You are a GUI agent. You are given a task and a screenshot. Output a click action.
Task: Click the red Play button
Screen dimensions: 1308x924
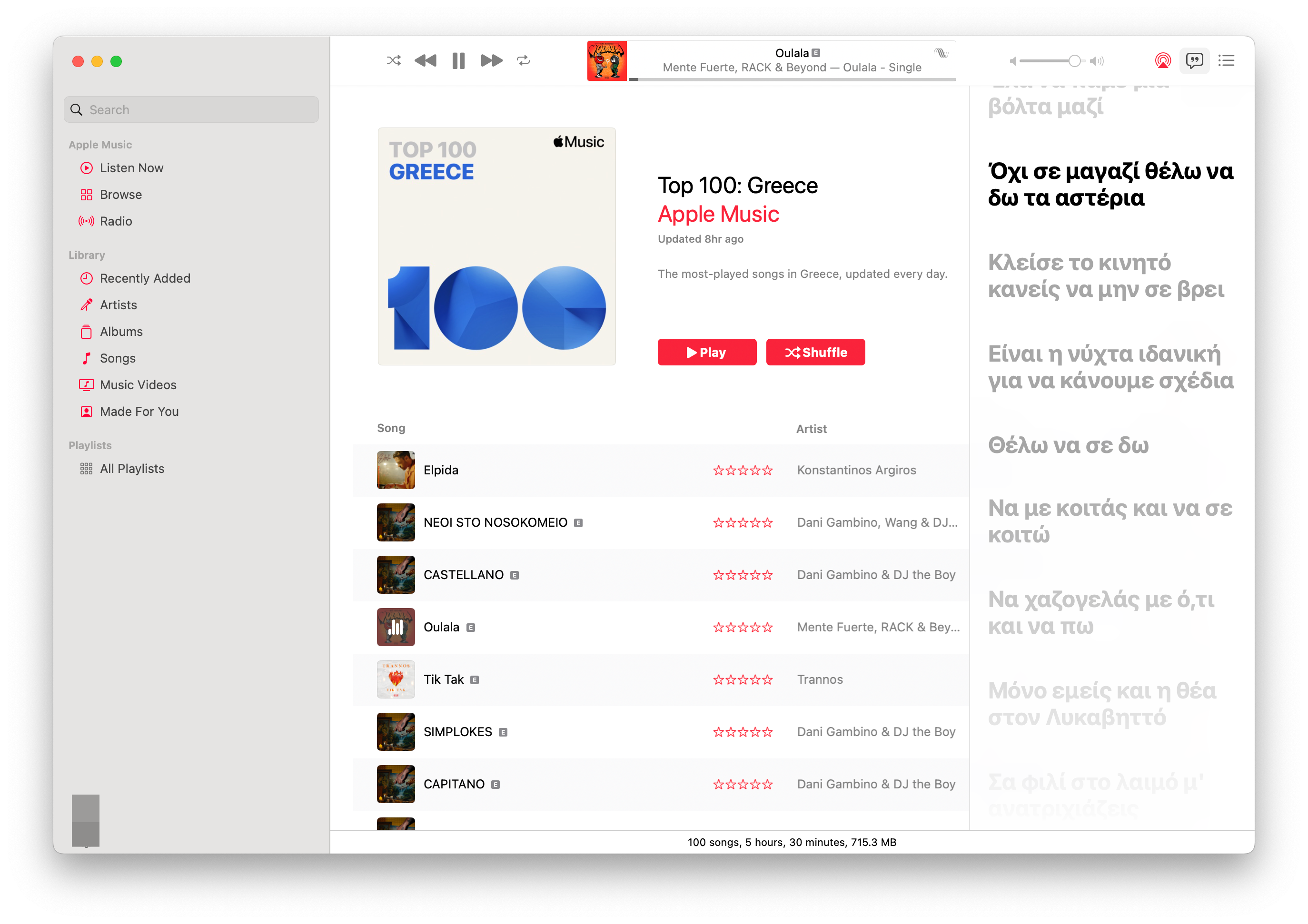point(707,353)
